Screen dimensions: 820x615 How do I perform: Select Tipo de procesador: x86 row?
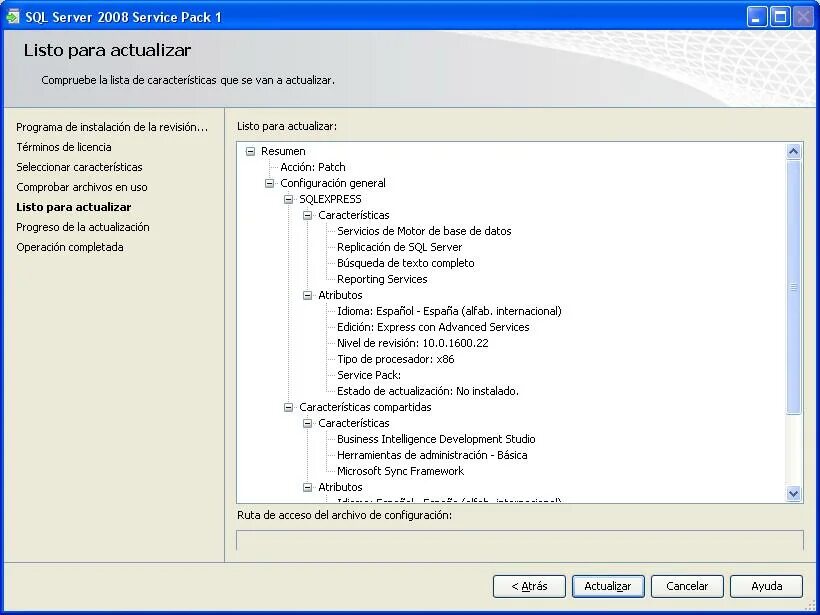click(396, 359)
